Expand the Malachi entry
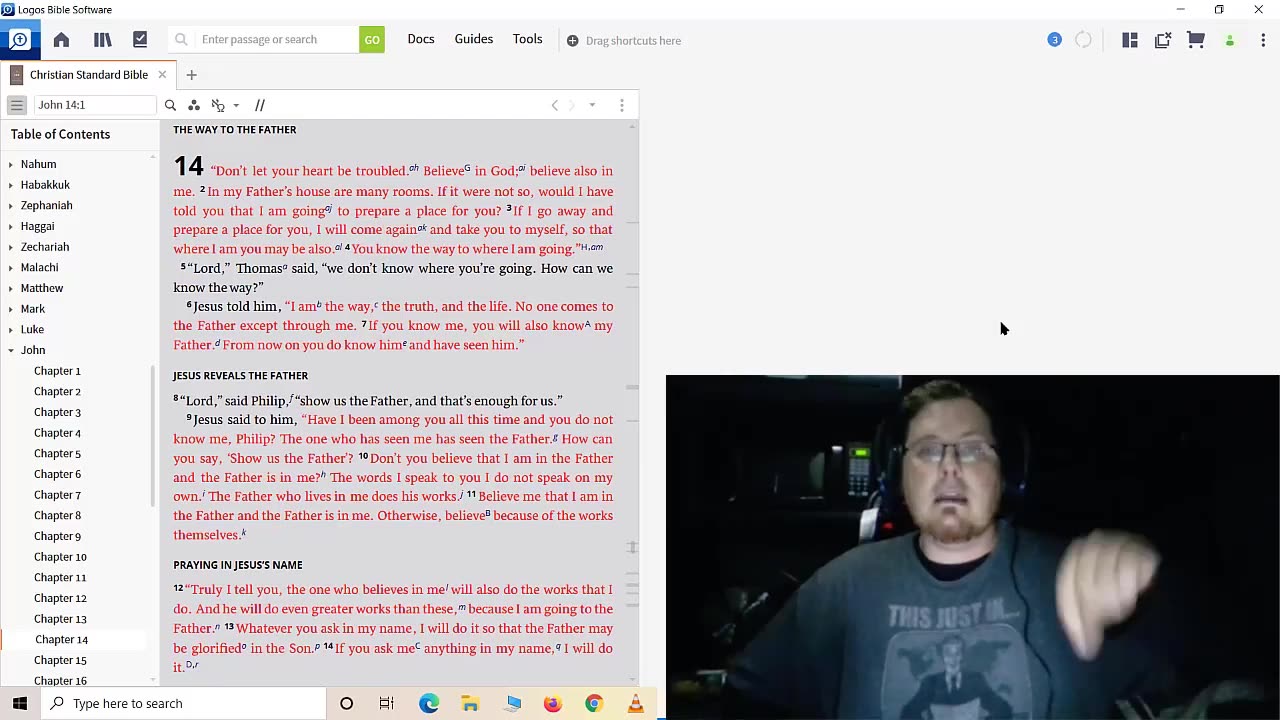The width and height of the screenshot is (1280, 720). (x=11, y=268)
